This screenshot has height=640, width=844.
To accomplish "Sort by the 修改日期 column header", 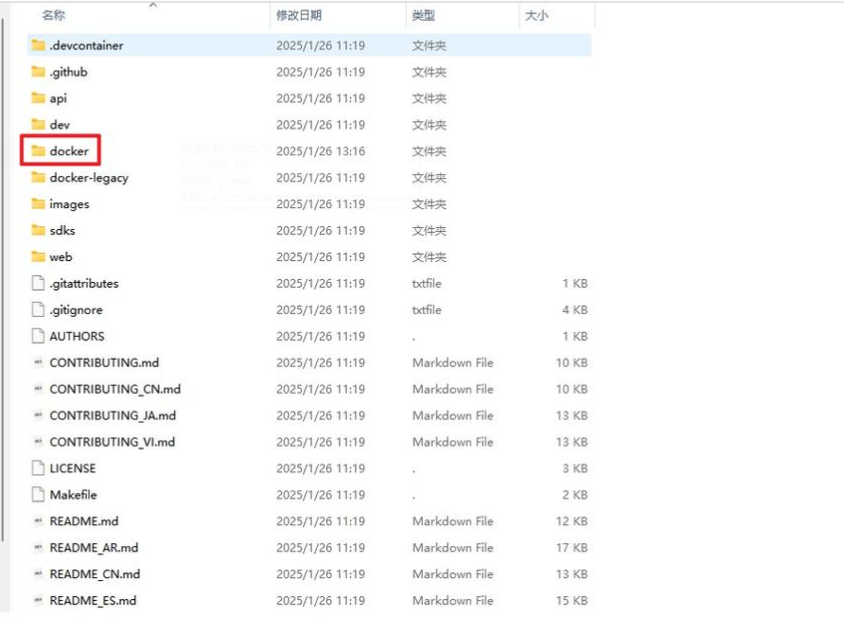I will (299, 16).
